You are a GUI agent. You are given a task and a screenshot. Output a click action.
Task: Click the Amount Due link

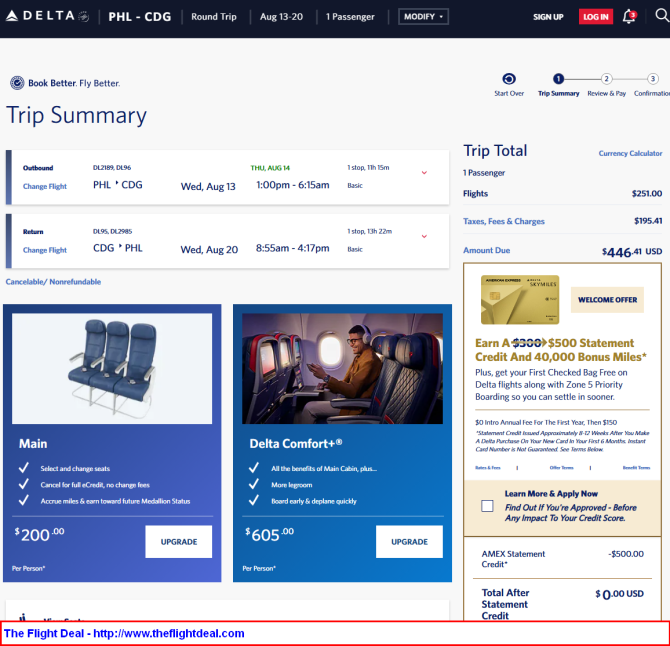point(487,250)
